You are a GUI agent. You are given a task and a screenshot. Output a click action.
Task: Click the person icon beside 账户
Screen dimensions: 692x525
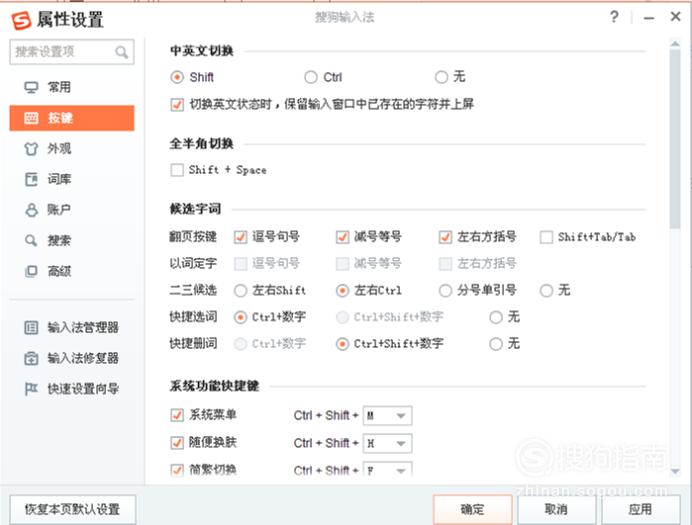click(31, 210)
